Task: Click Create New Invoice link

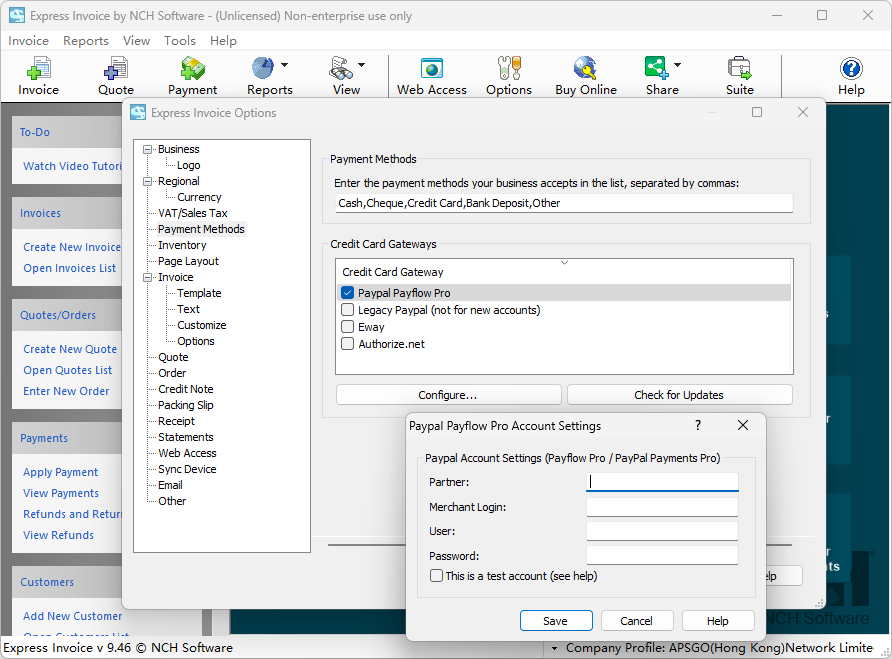Action: coord(72,247)
